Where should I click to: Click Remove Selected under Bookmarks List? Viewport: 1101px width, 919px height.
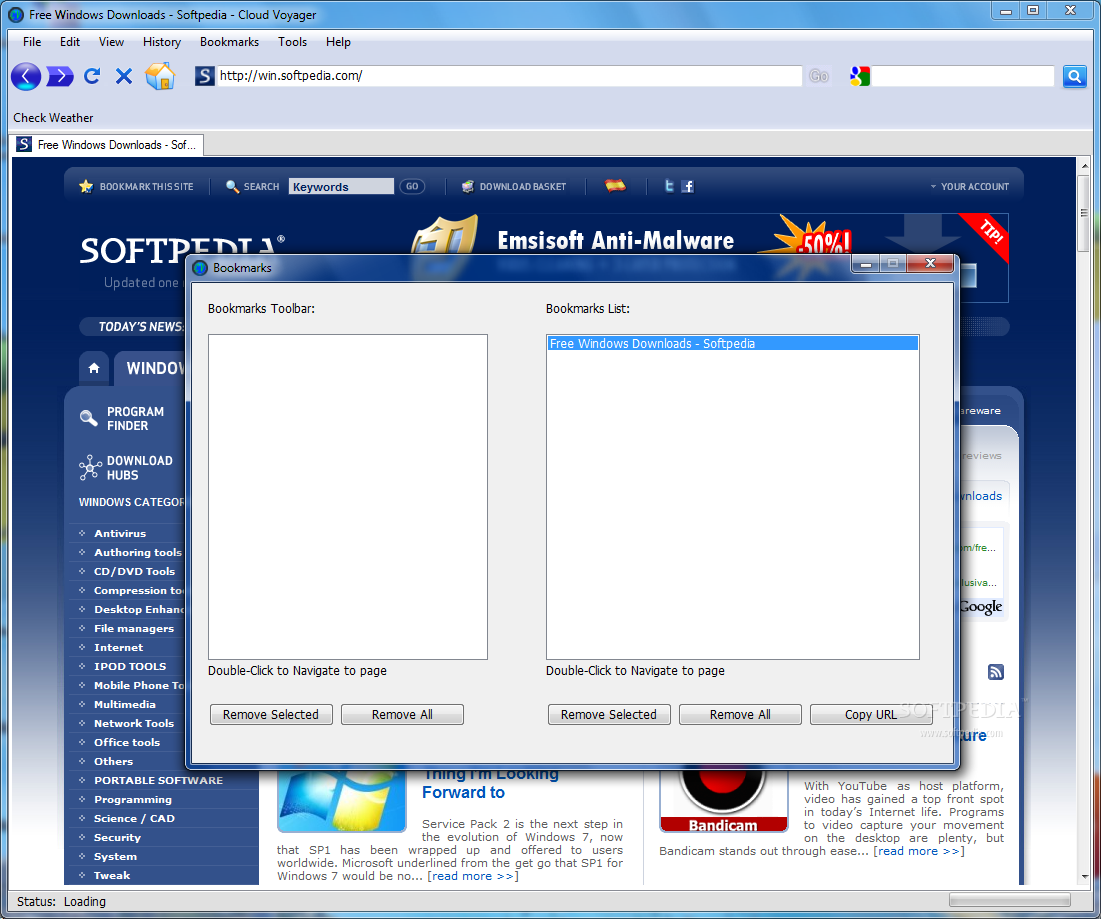[x=609, y=714]
